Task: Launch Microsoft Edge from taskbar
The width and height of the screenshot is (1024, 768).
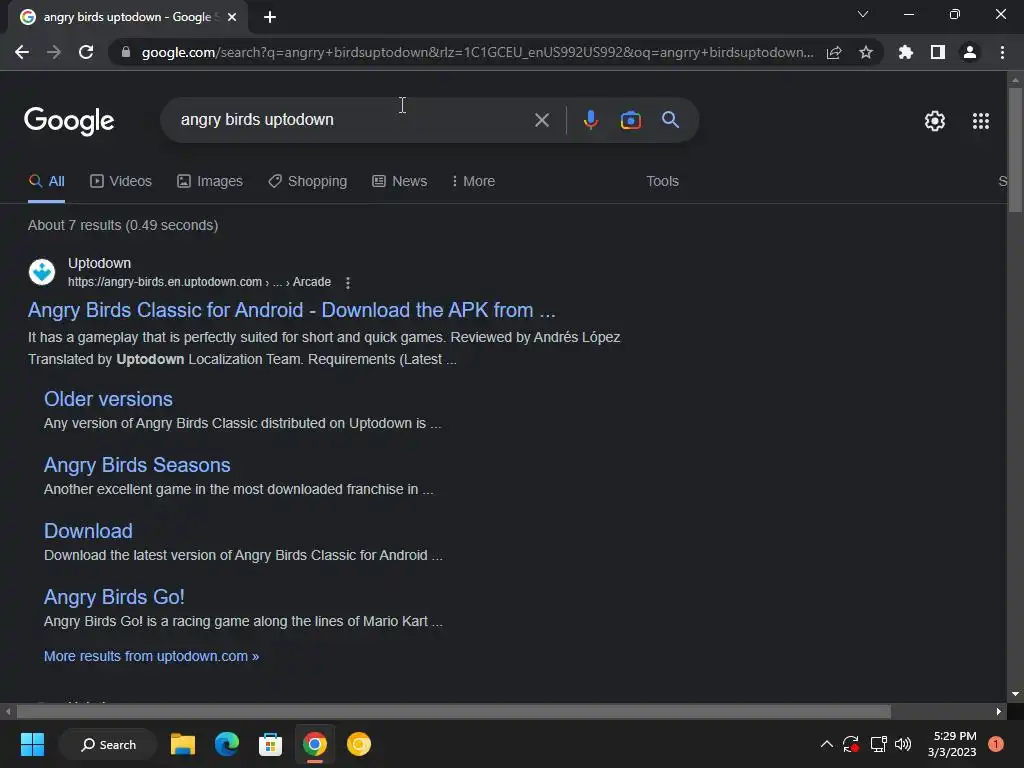Action: point(227,744)
